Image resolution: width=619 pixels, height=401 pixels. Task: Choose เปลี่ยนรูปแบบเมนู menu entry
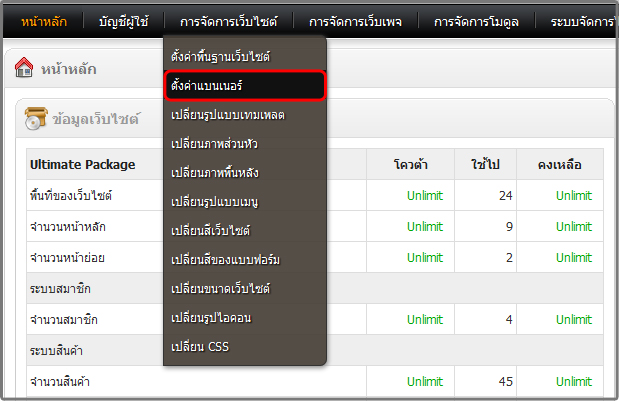click(x=245, y=201)
